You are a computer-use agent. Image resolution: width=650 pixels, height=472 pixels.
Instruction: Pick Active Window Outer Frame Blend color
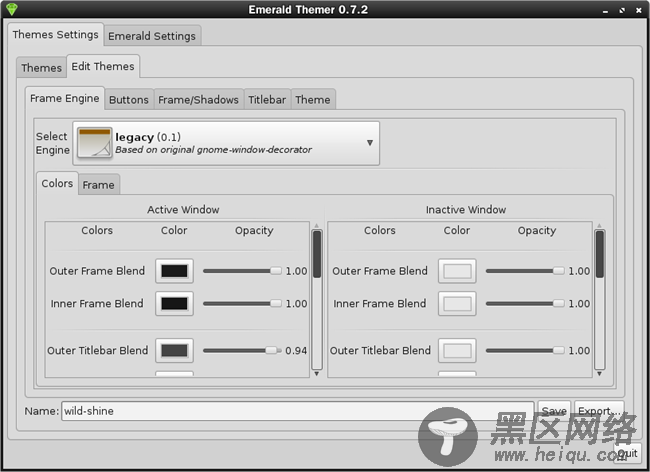(x=175, y=271)
